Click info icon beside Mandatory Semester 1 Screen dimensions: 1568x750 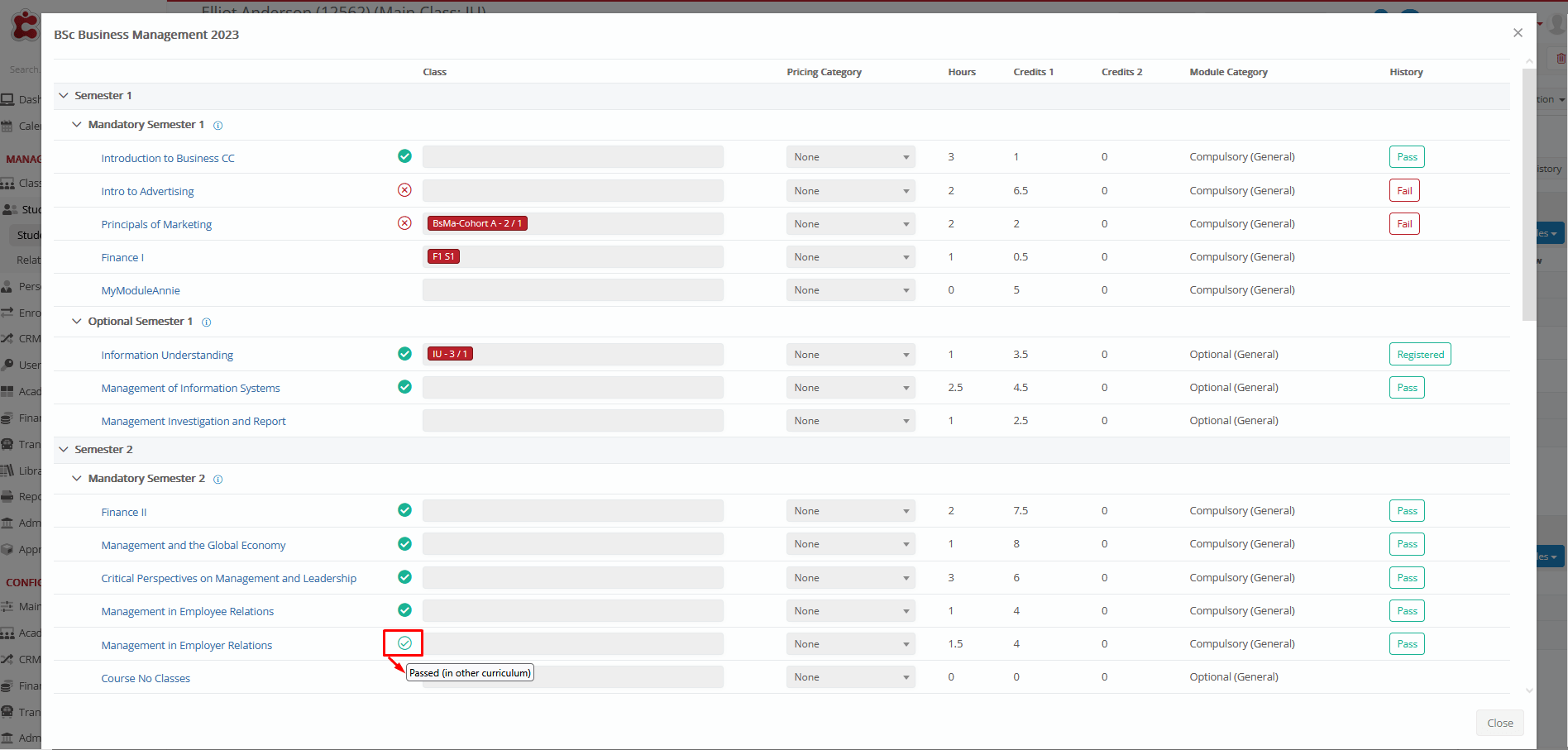tap(218, 126)
